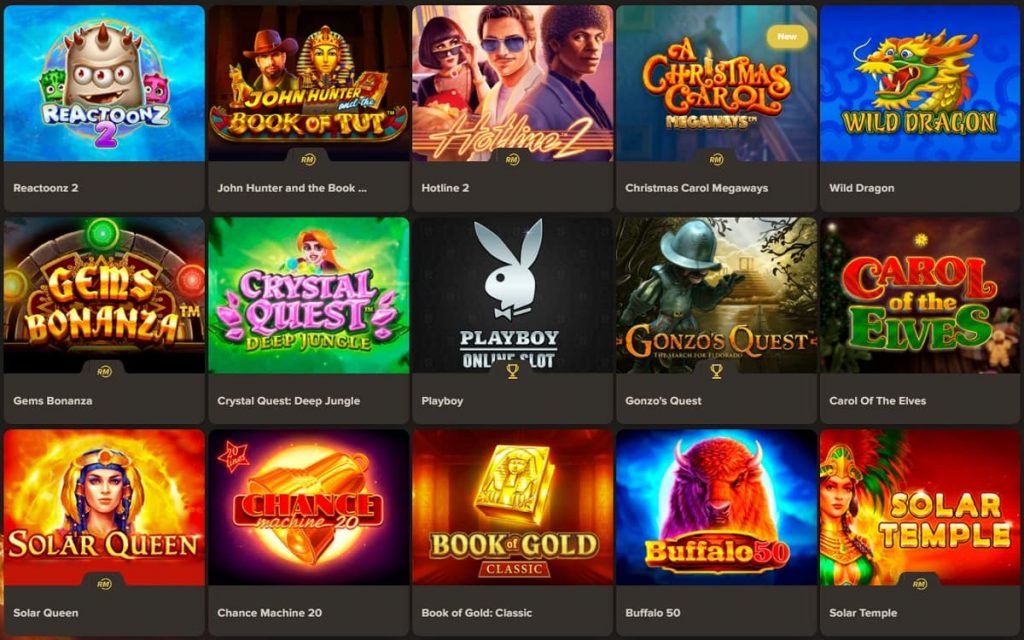
Task: Click the RM badge on Solar Queen tile
Action: point(104,584)
